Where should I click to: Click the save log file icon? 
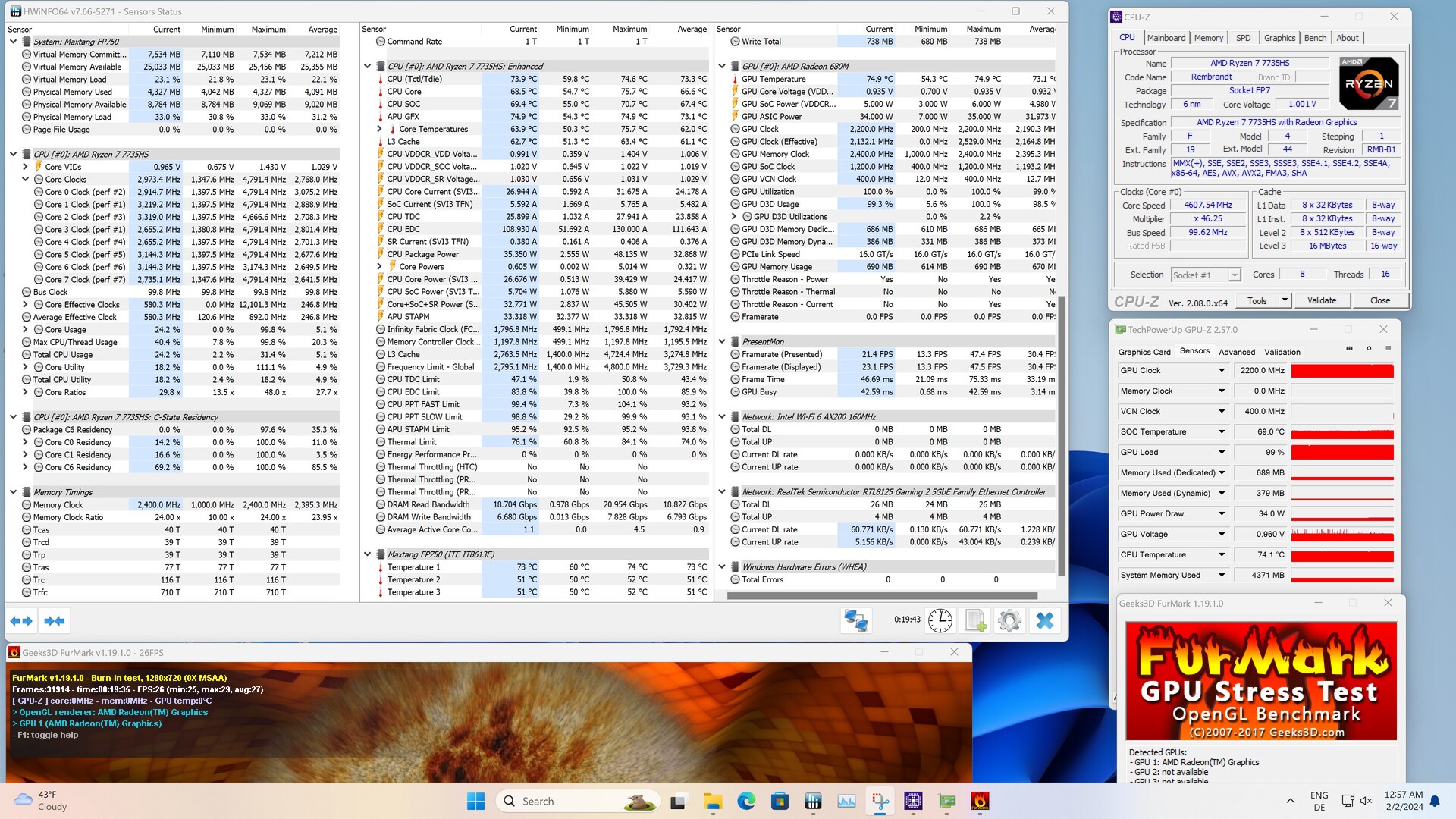[x=975, y=620]
